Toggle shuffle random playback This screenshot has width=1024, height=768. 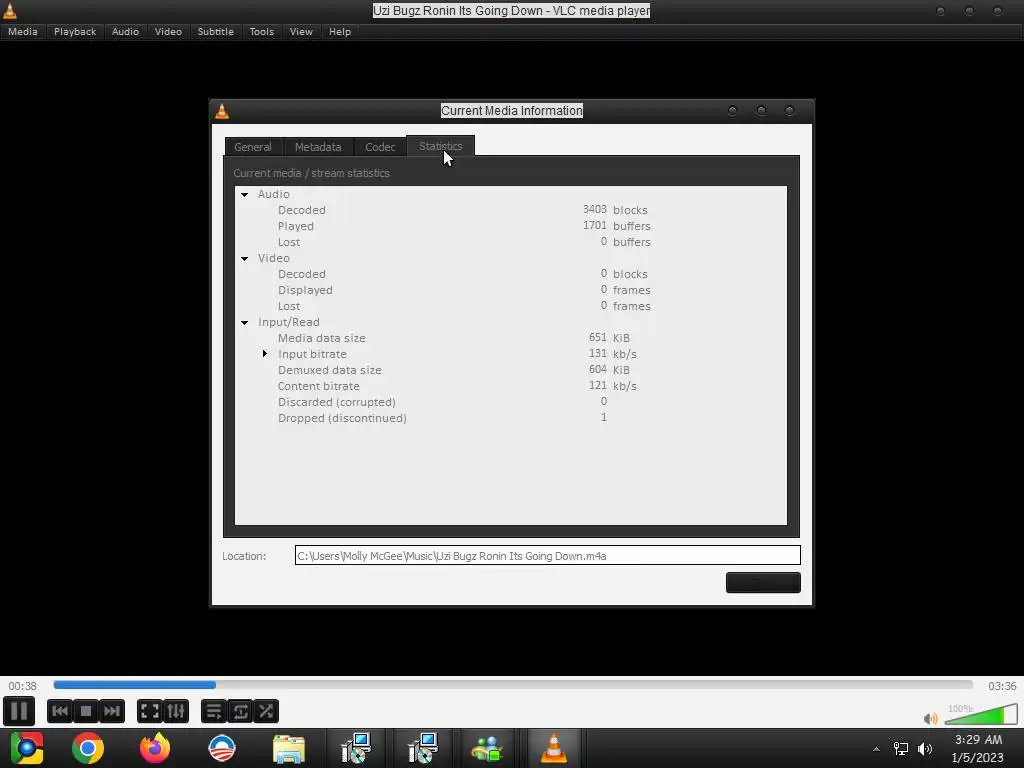(266, 711)
